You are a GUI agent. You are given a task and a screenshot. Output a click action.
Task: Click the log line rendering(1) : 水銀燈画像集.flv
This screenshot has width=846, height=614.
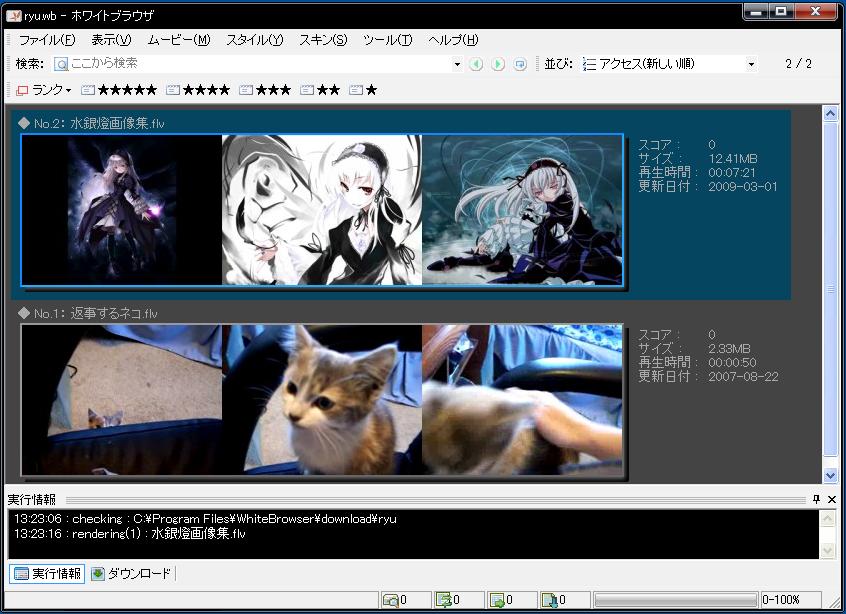(x=129, y=534)
